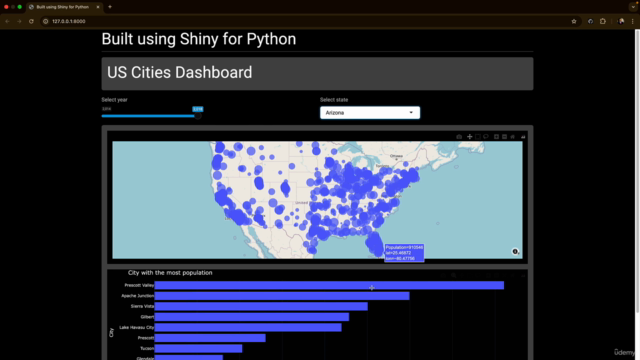640x360 pixels.
Task: Zoom out on the map using modebar
Action: point(504,137)
